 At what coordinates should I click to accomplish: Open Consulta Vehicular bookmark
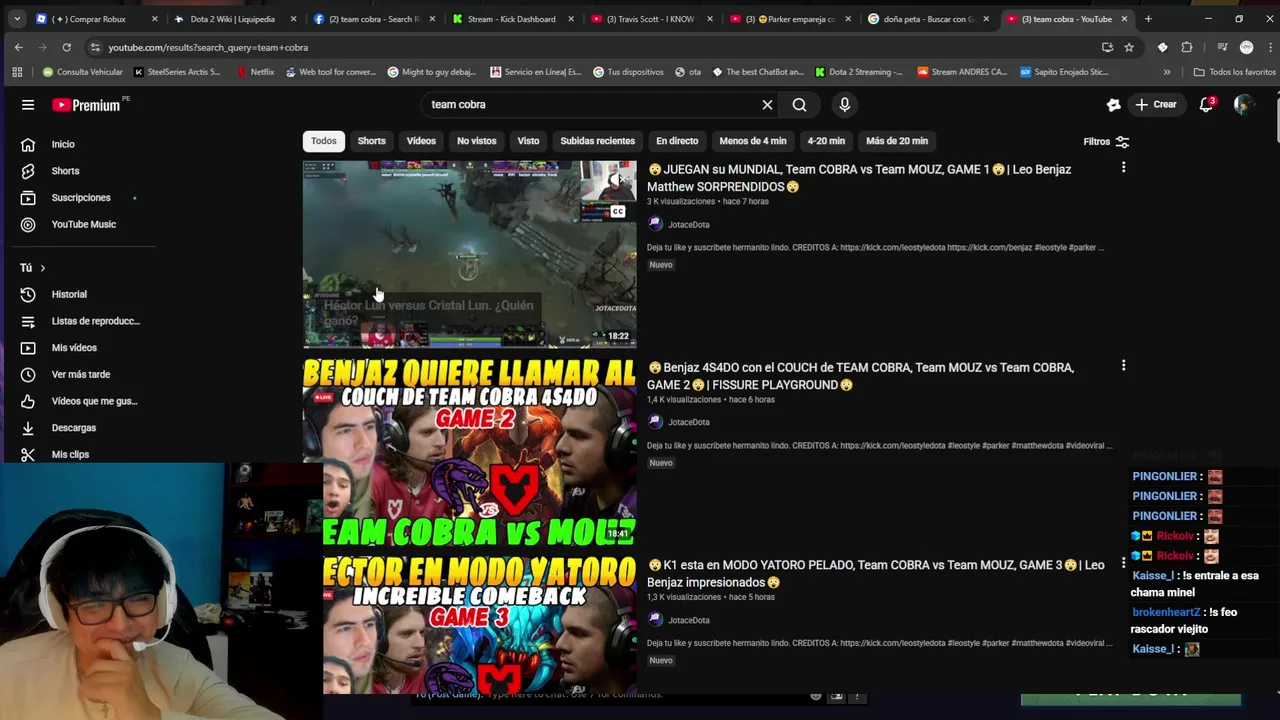pos(82,72)
